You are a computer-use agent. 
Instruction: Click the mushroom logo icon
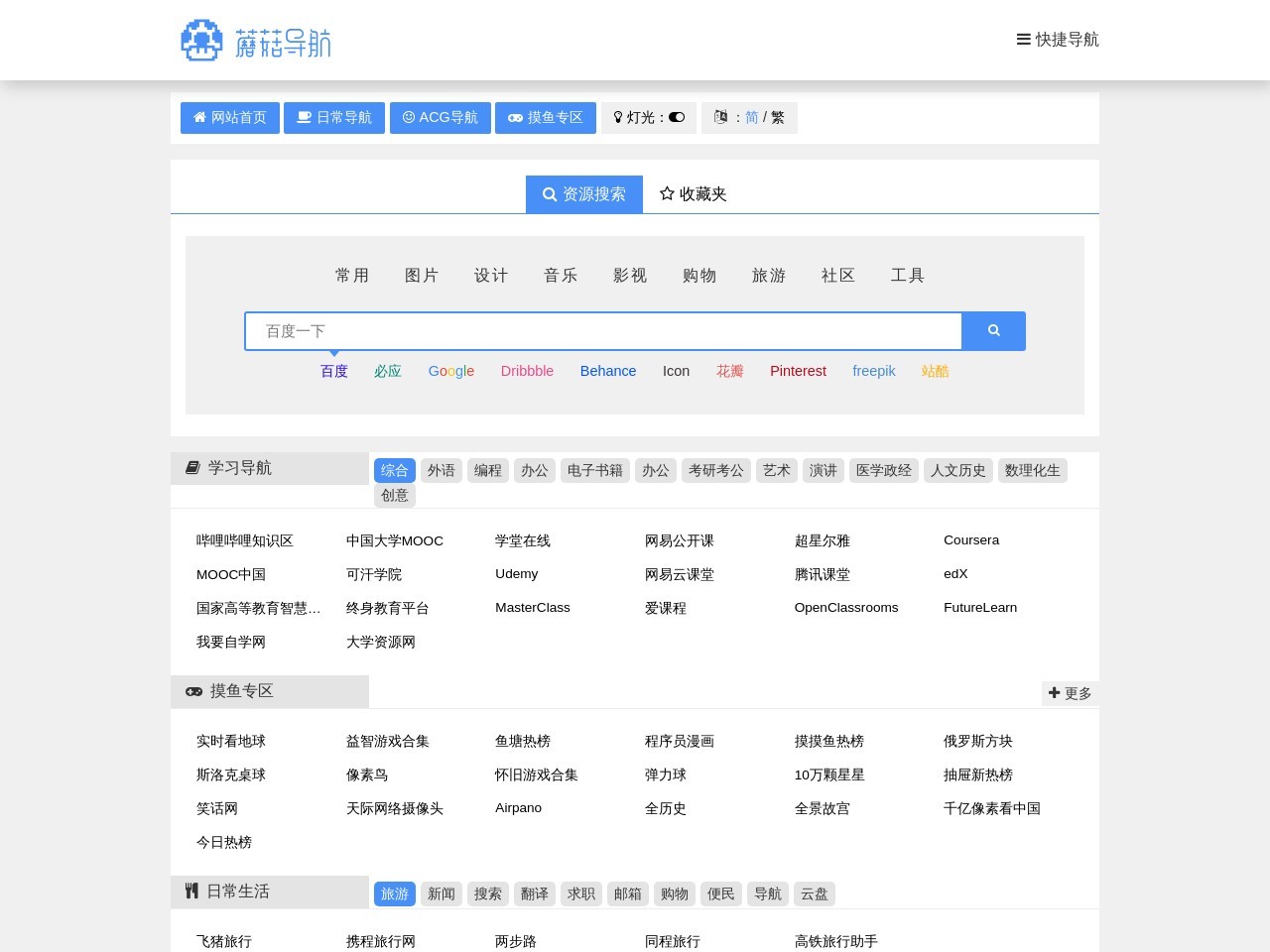point(201,41)
